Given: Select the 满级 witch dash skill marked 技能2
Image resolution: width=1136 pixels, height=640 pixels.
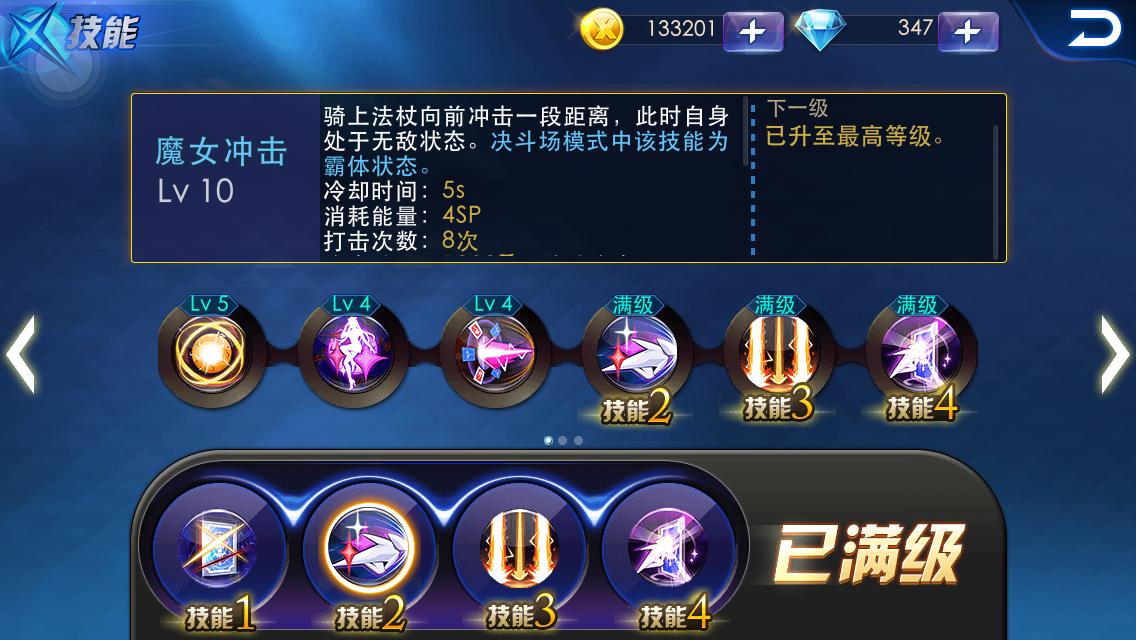Looking at the screenshot, I should [x=638, y=353].
